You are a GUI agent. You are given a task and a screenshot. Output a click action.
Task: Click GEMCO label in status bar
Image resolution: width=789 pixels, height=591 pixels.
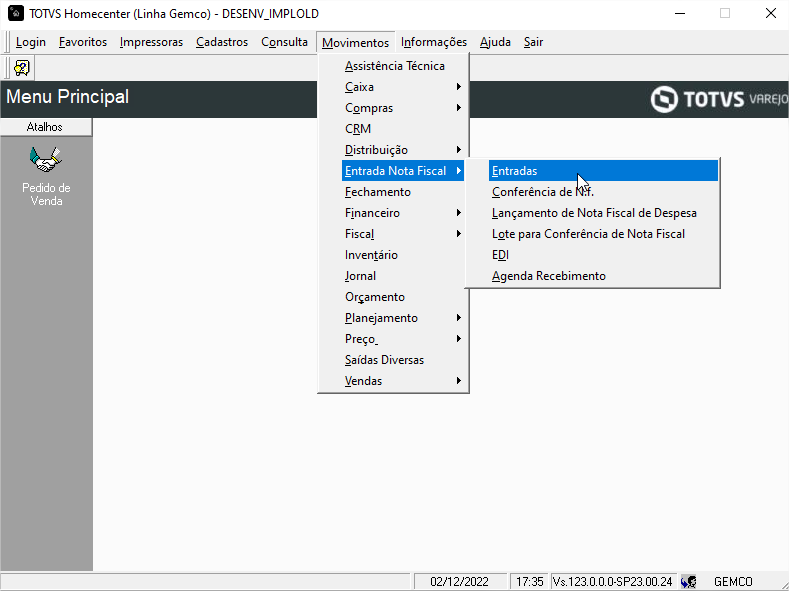point(733,582)
